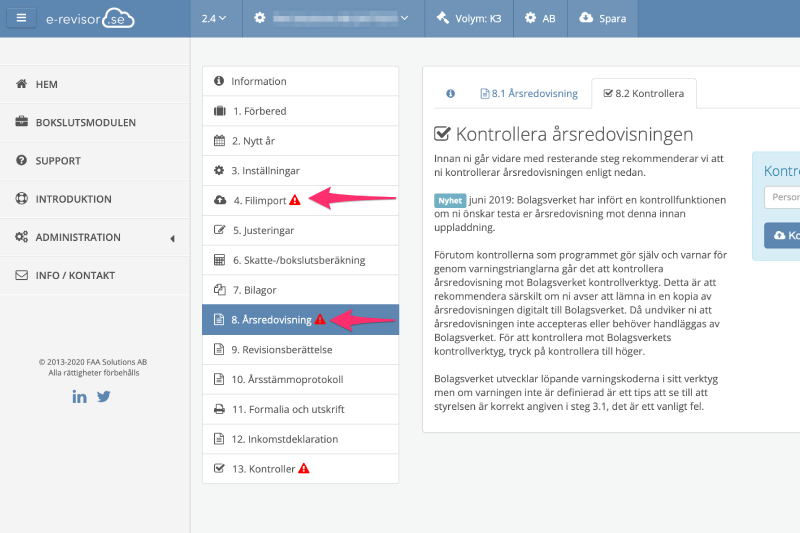Click the Person input field
The image size is (800, 533).
click(x=782, y=197)
